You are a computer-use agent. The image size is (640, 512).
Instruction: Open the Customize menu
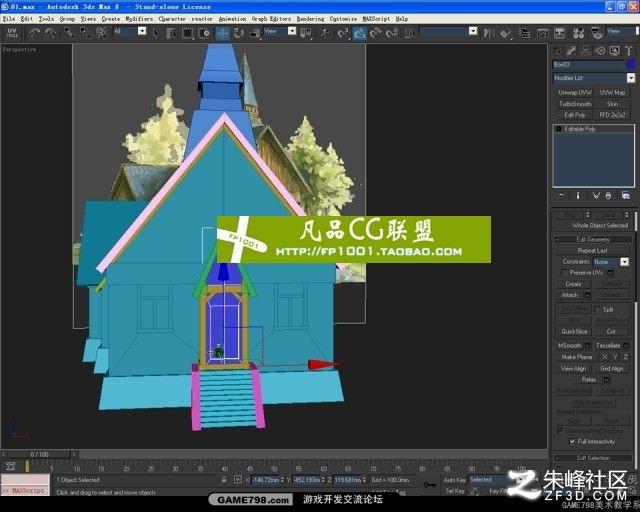(x=343, y=19)
